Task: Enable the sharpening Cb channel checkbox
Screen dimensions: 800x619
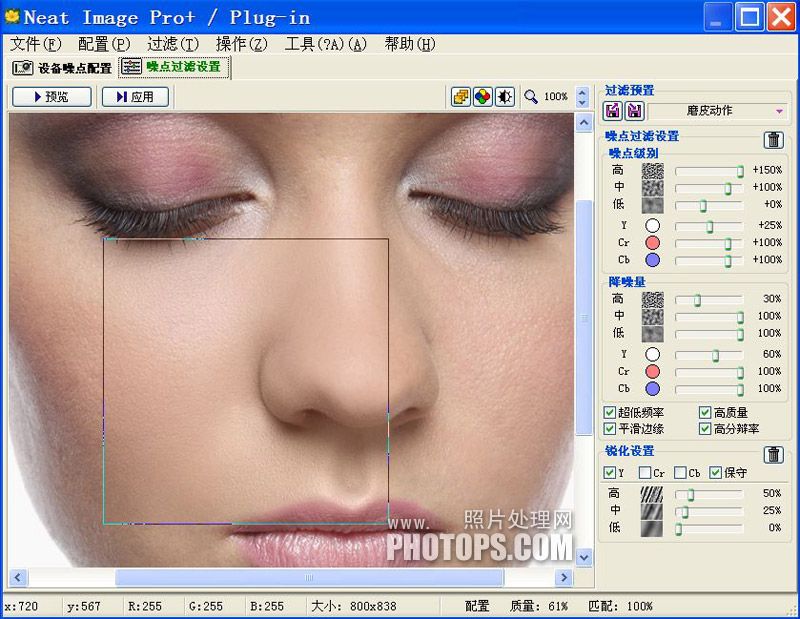Action: coord(680,473)
